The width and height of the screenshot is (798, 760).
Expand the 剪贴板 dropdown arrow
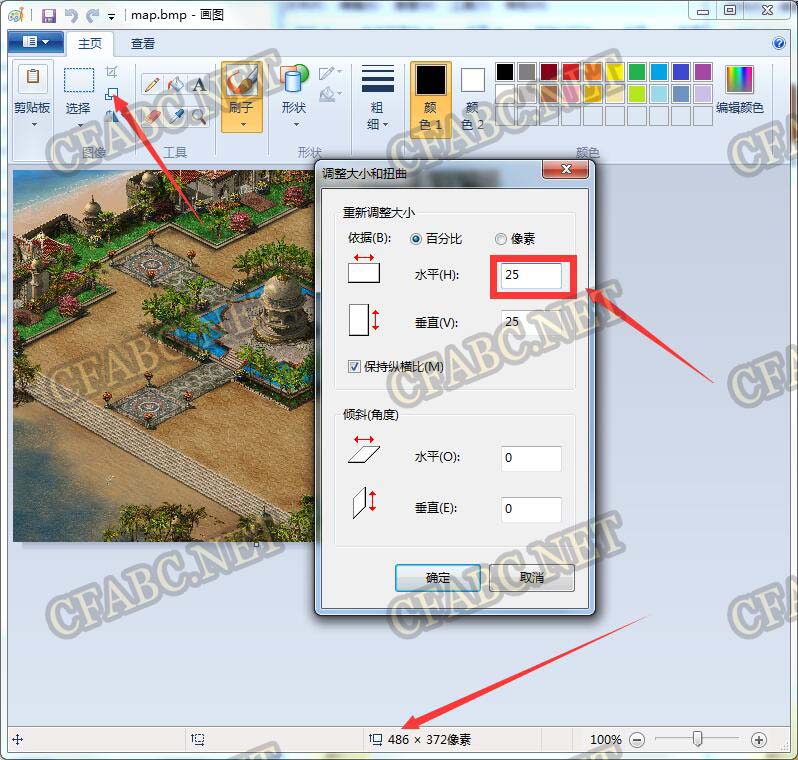(x=34, y=124)
